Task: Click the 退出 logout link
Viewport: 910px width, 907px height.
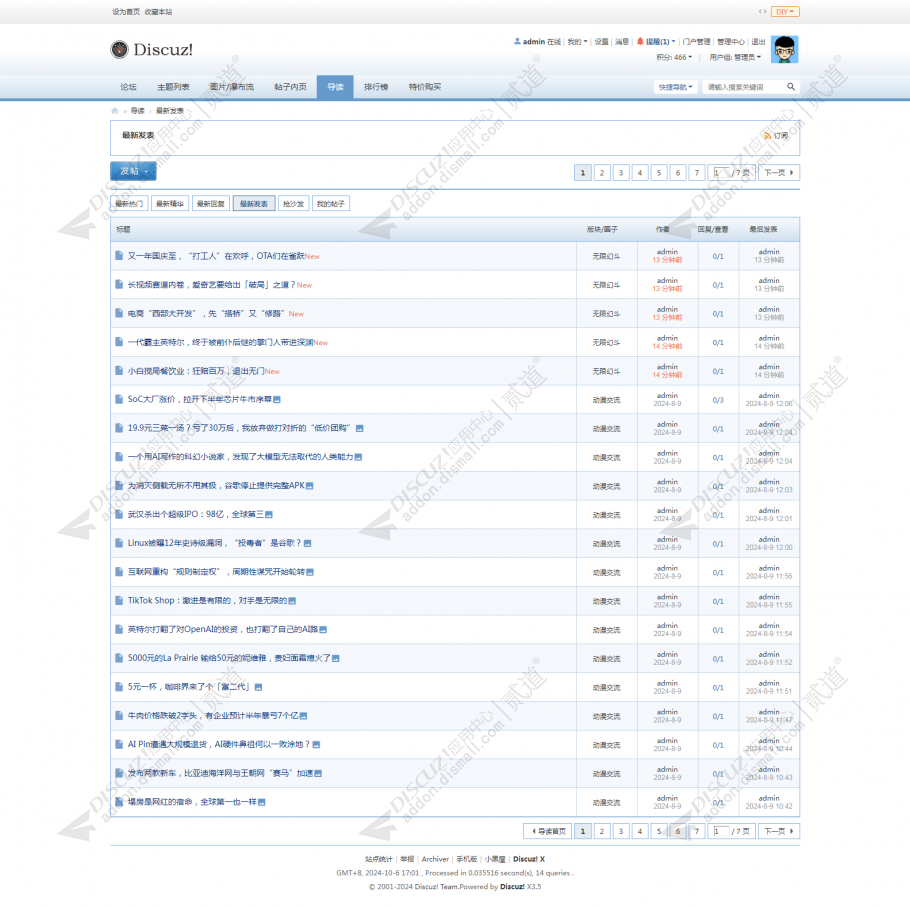Action: (759, 41)
